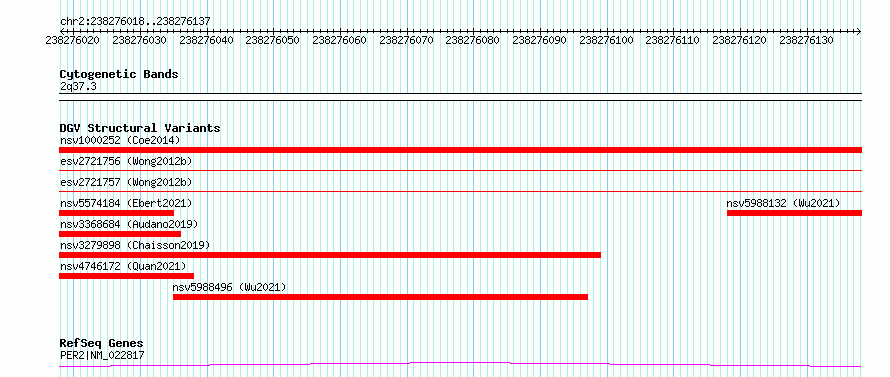
Task: Click the red bar under nsv3368684
Action: (120, 234)
